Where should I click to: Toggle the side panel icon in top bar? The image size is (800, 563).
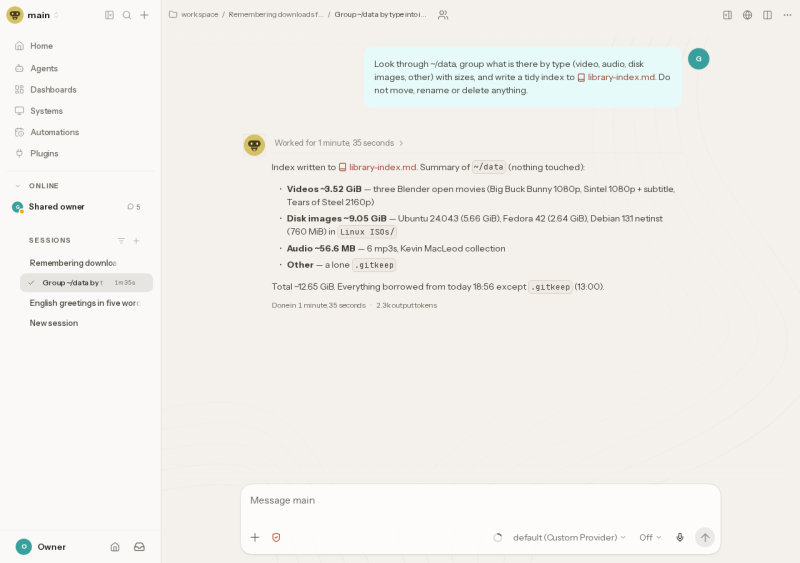(x=728, y=15)
